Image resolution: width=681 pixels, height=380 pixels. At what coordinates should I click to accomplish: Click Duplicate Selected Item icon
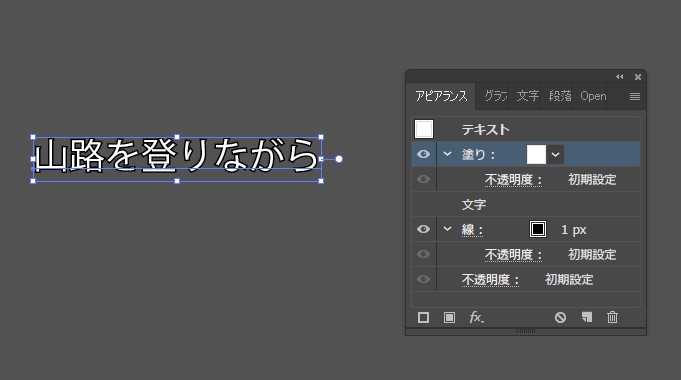pyautogui.click(x=587, y=317)
